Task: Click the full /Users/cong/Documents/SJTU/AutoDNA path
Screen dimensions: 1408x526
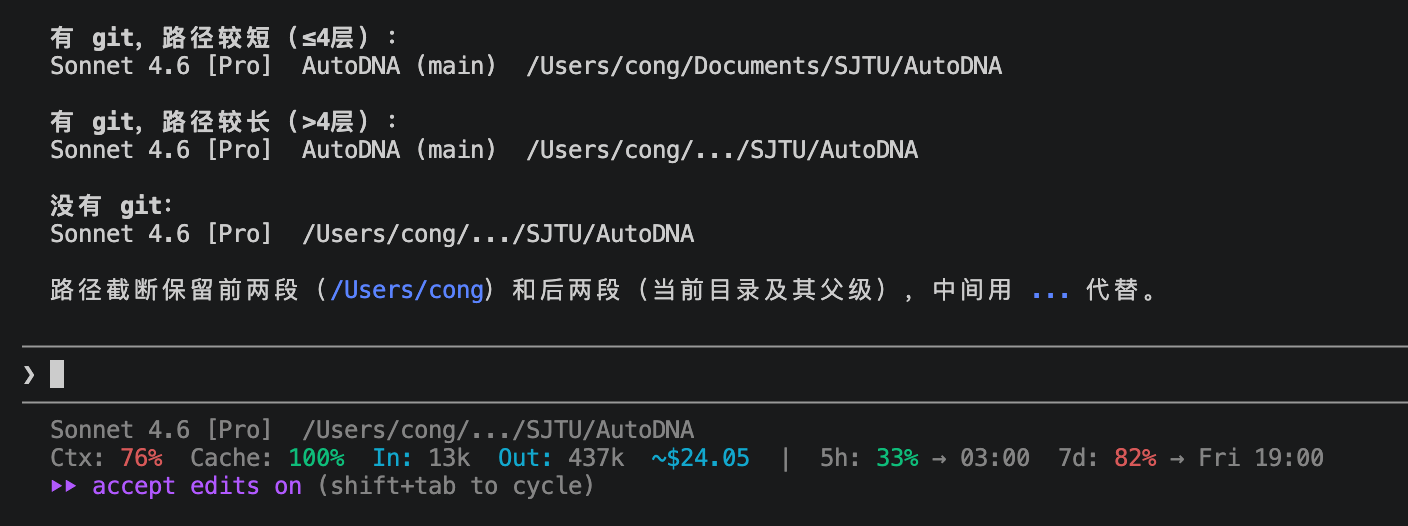Action: (x=764, y=67)
